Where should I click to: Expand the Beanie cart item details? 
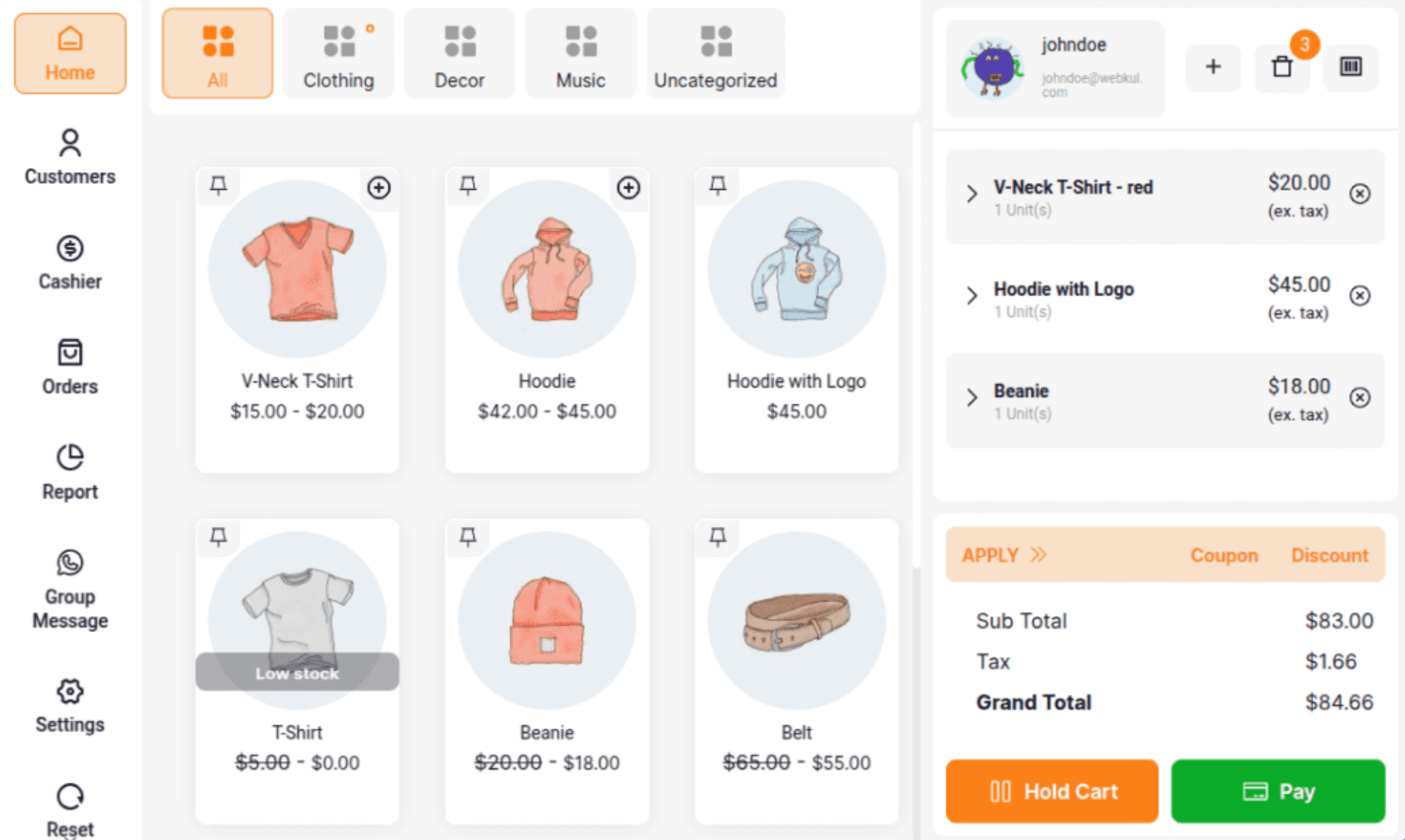coord(972,397)
